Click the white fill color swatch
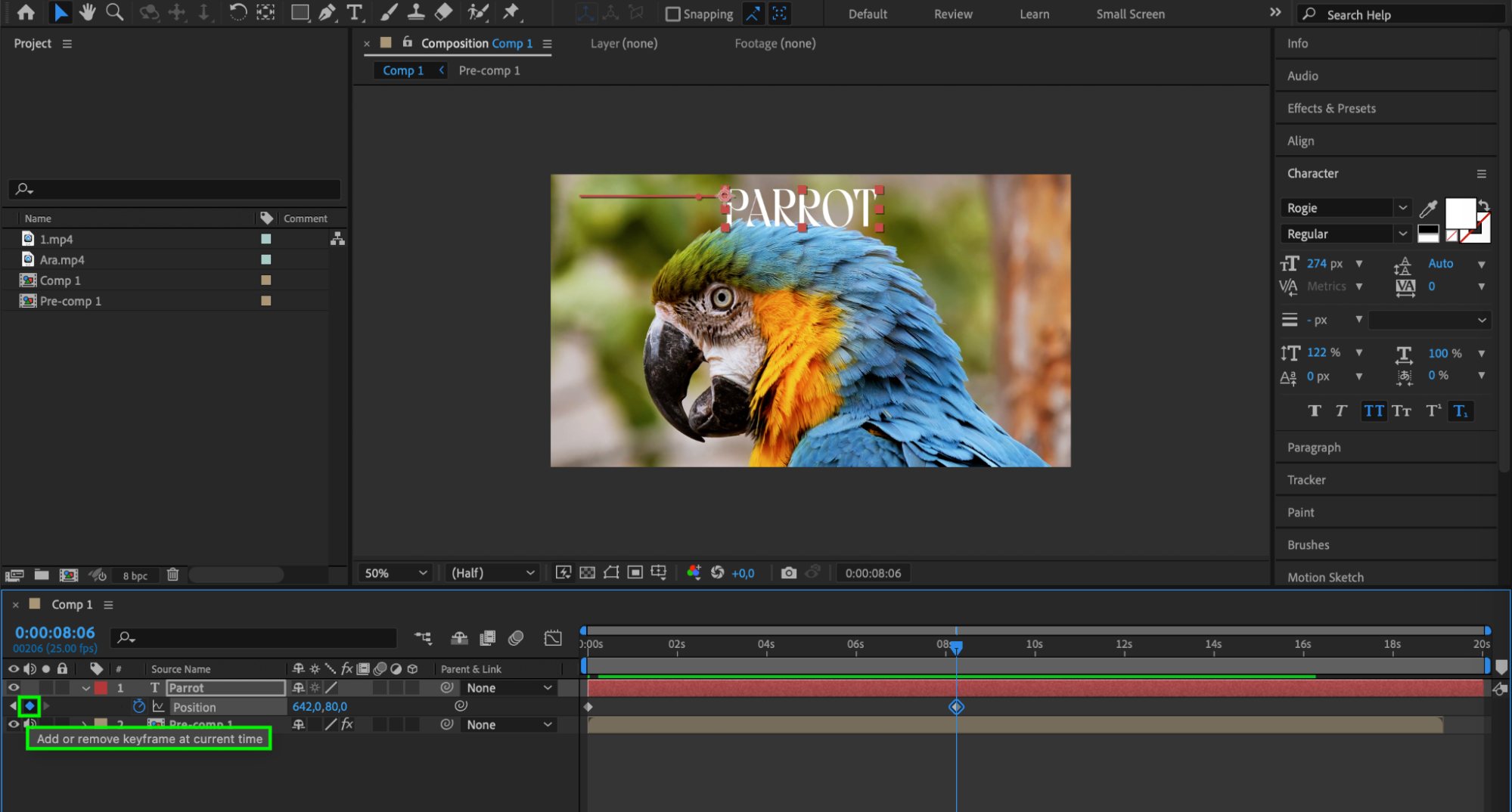1512x812 pixels. pos(1459,212)
